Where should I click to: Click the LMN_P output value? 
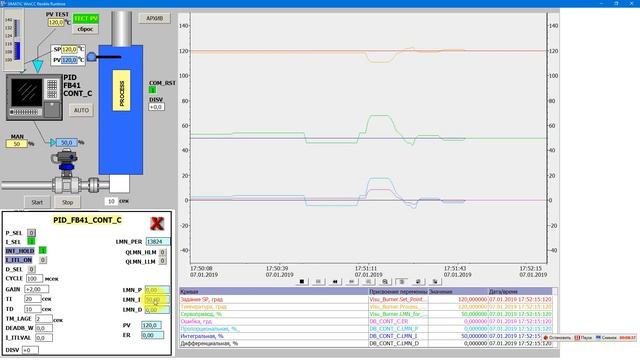pos(157,290)
